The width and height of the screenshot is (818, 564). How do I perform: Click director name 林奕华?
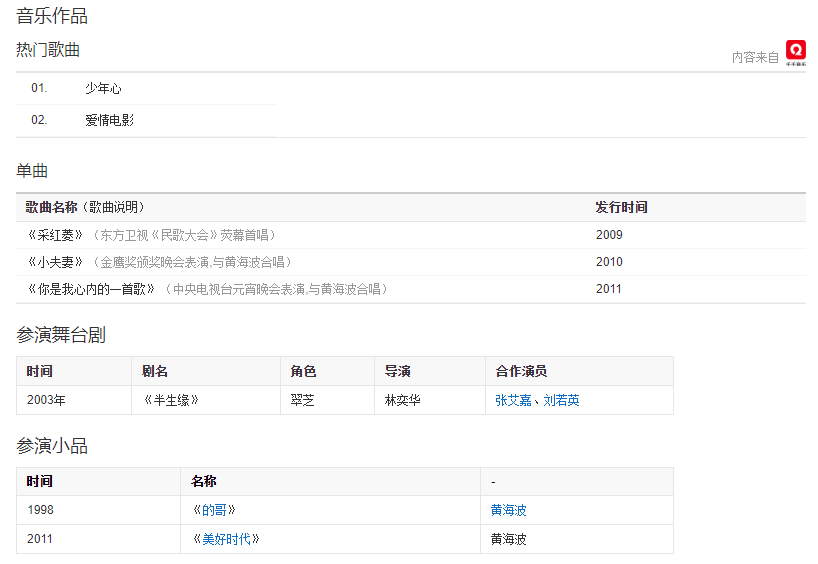click(404, 400)
